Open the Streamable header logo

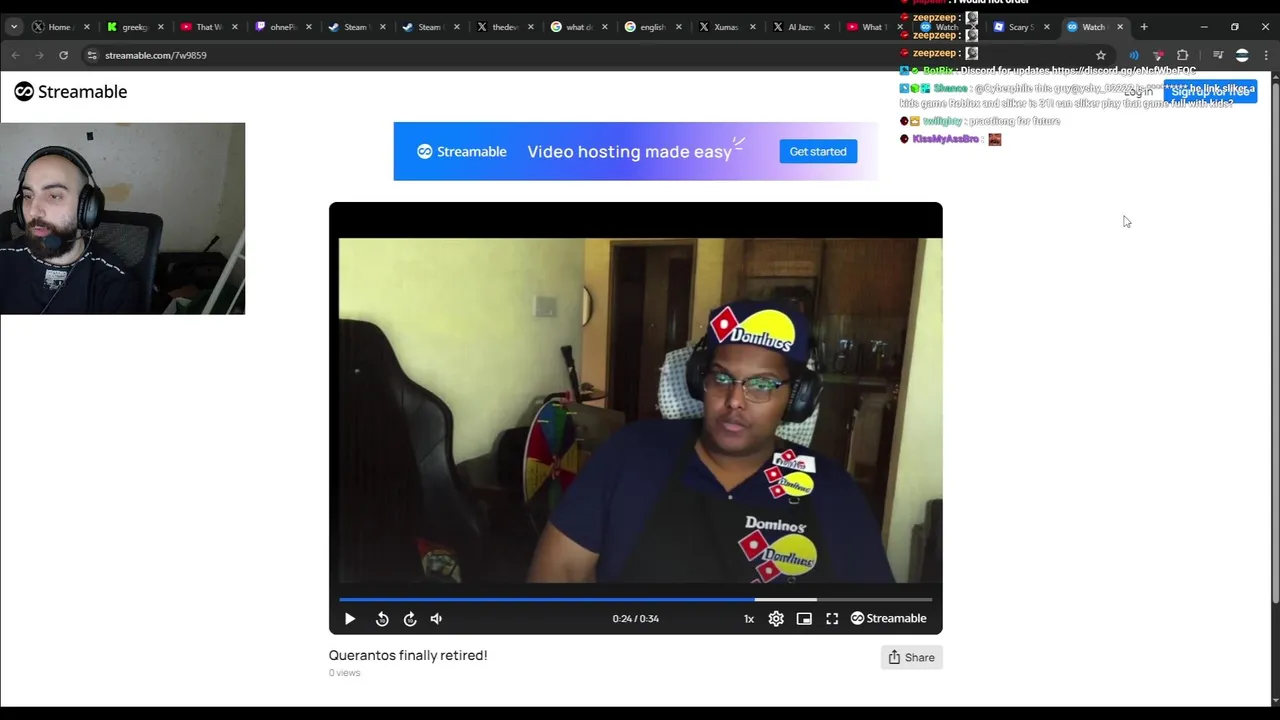[x=71, y=92]
